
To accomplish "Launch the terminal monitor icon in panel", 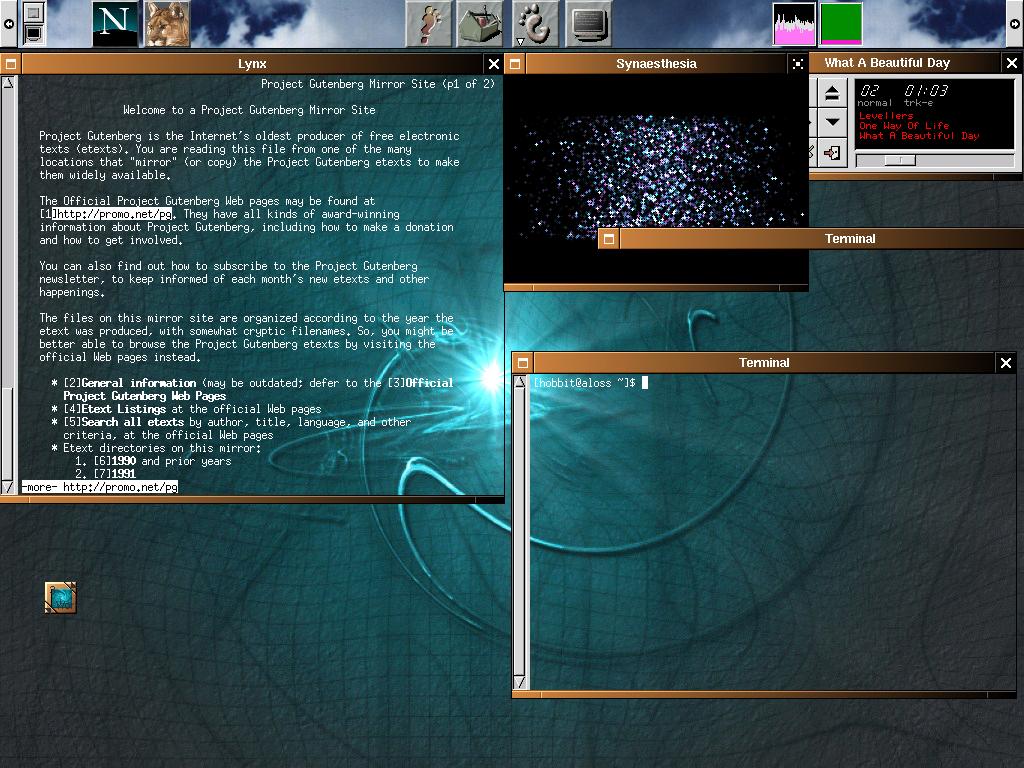I will click(x=588, y=24).
